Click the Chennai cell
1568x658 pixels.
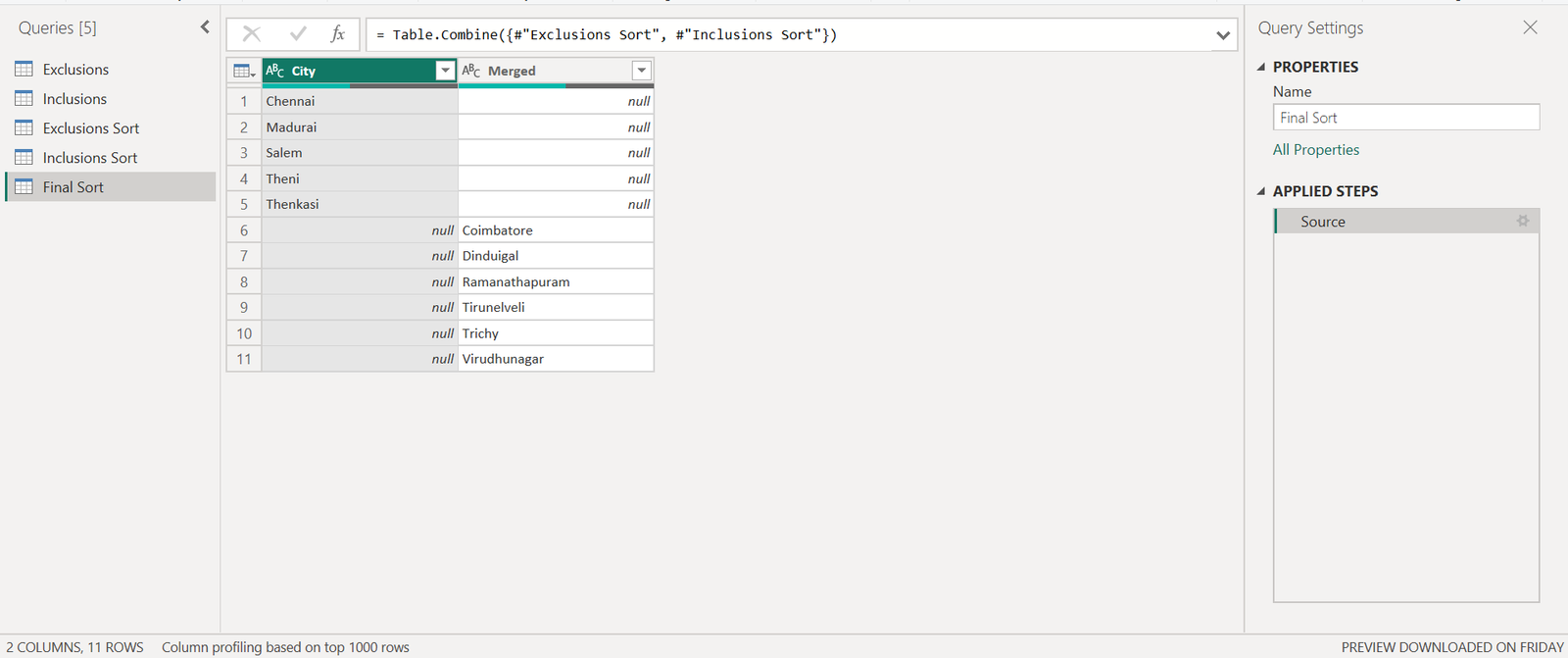(x=360, y=101)
